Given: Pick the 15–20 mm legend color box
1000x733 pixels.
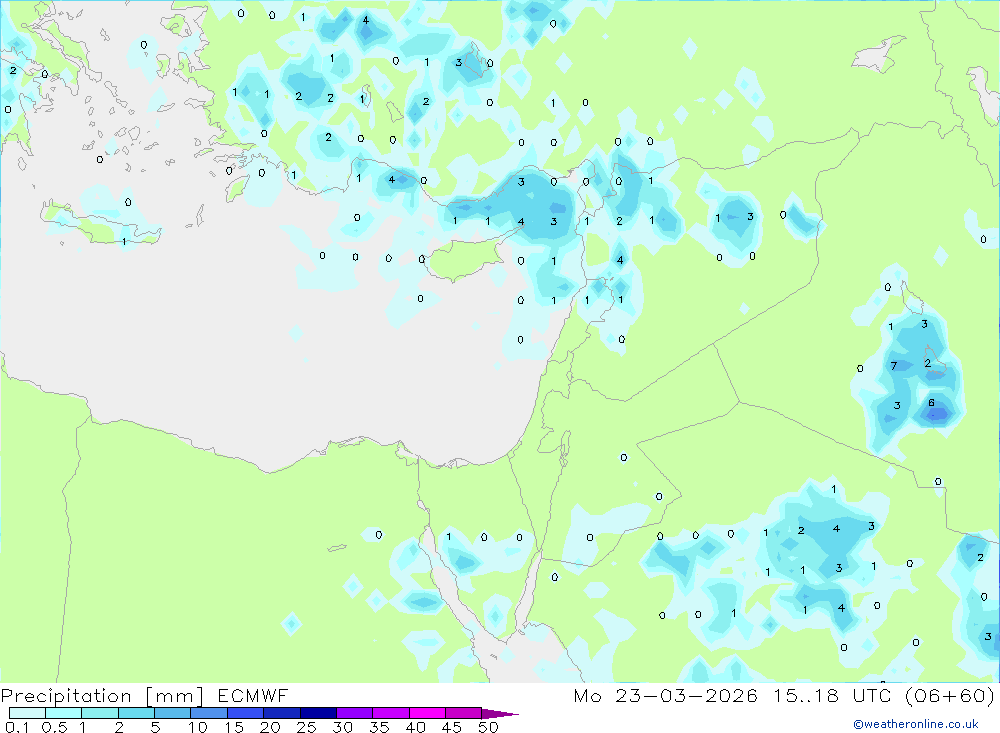Looking at the screenshot, I should coord(246,713).
